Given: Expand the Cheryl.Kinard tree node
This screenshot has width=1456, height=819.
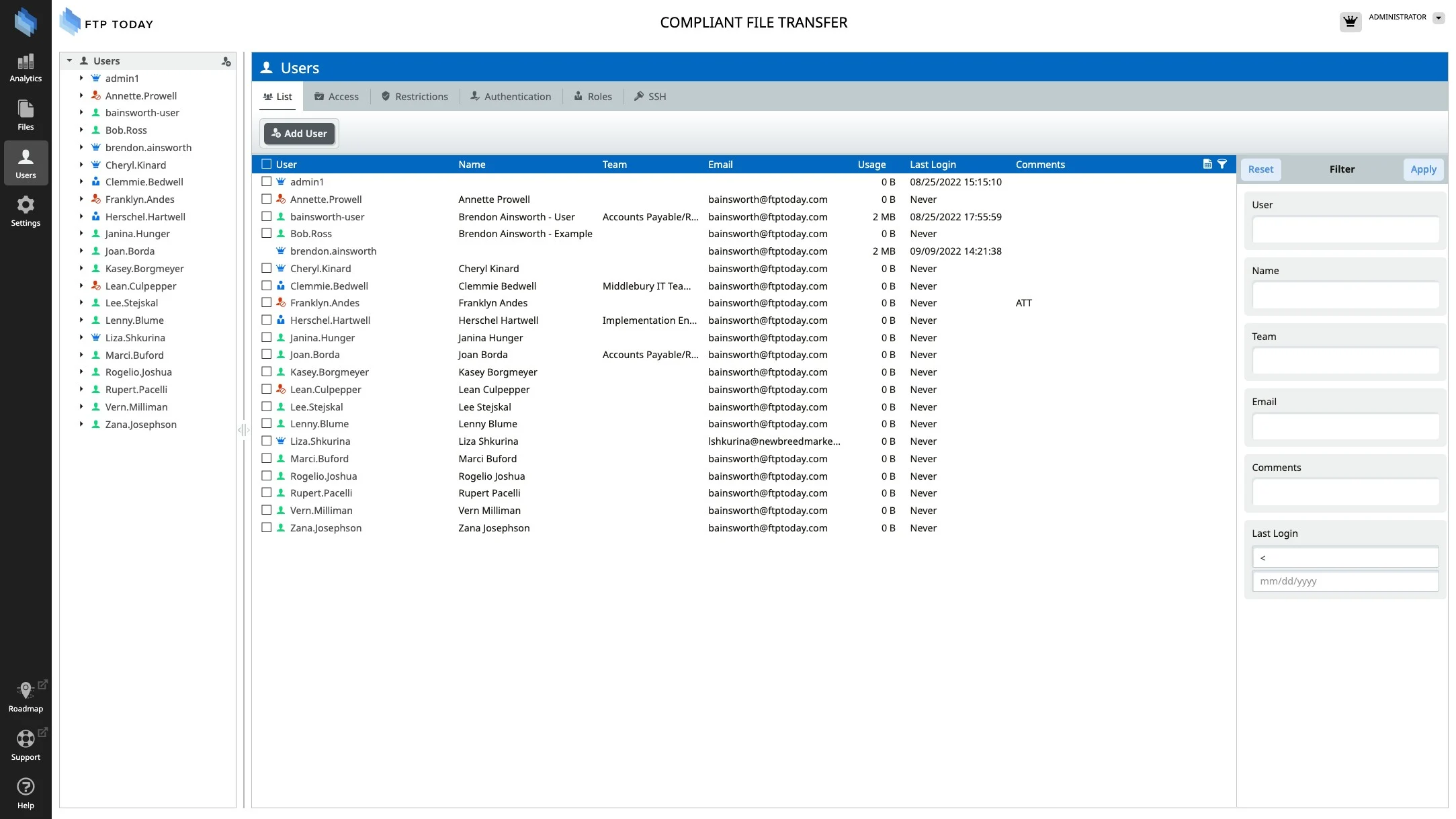Looking at the screenshot, I should [81, 165].
